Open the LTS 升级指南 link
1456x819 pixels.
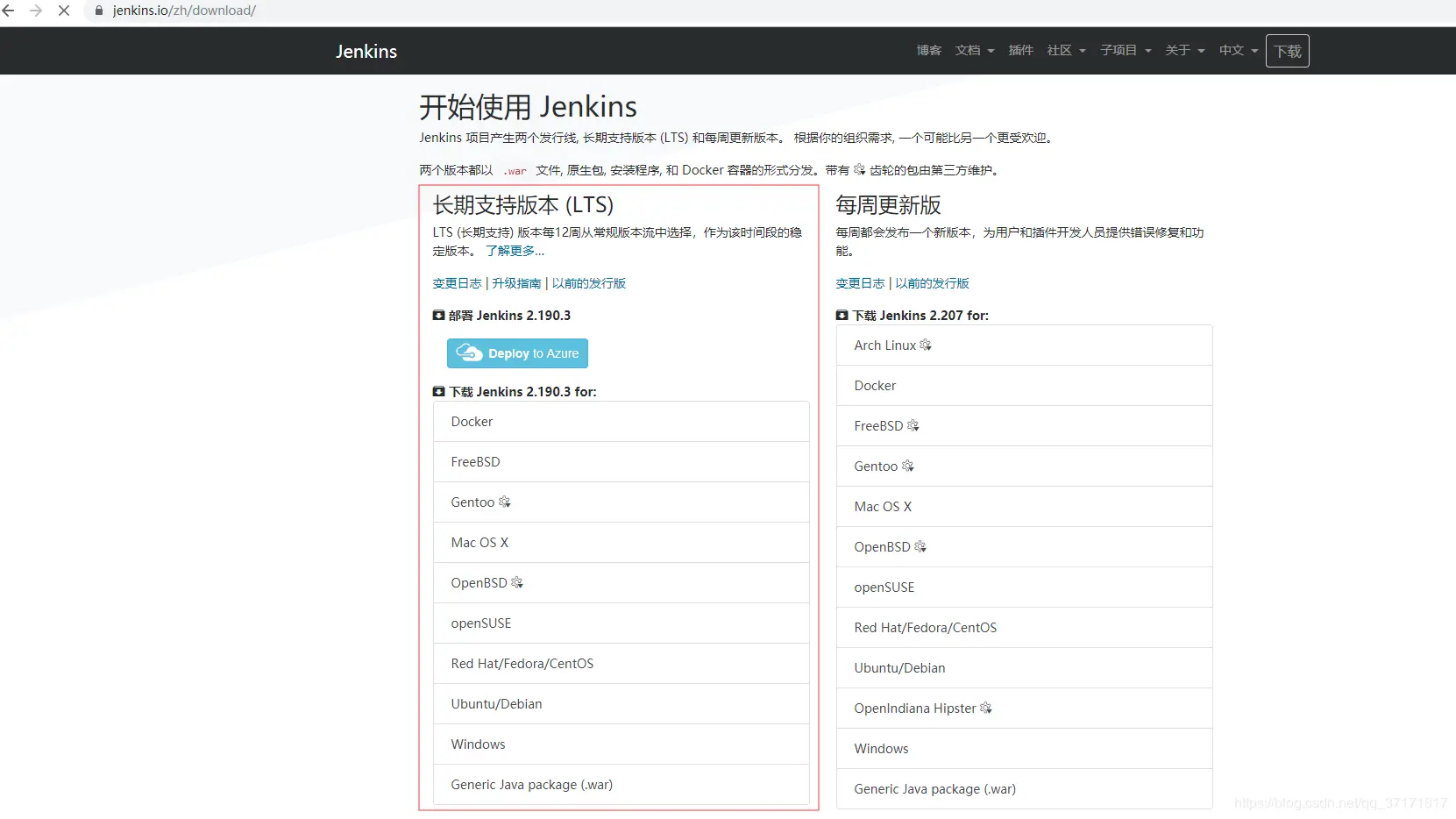(x=516, y=283)
